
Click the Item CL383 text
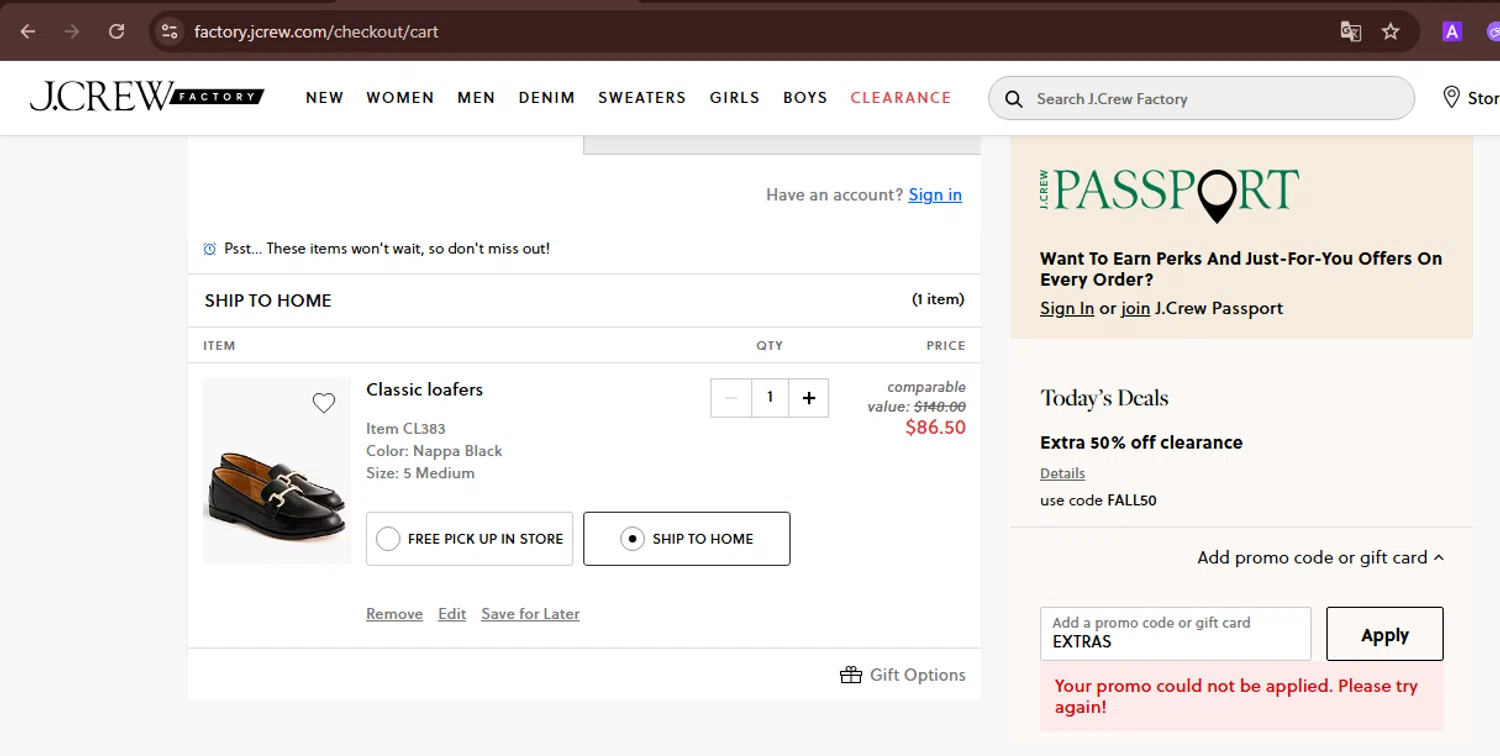point(405,429)
